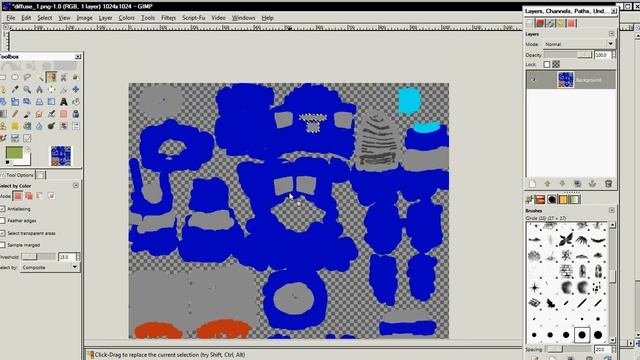Open the Windows menu
This screenshot has height=360, width=640.
click(243, 18)
